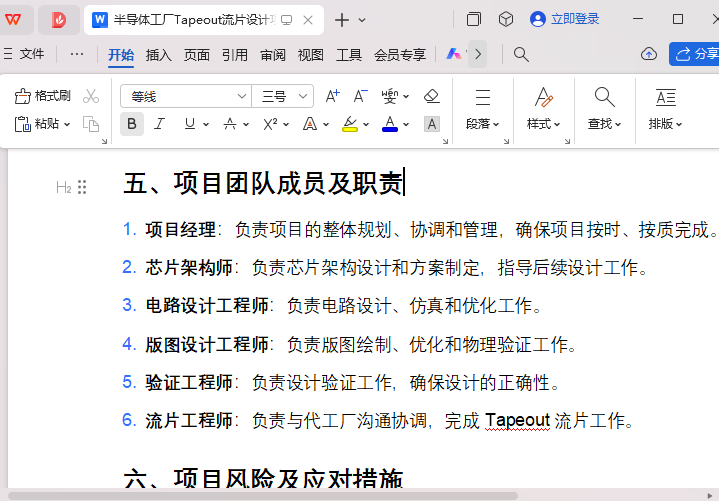Click the cut scissors icon
This screenshot has height=501, width=719.
tap(91, 96)
